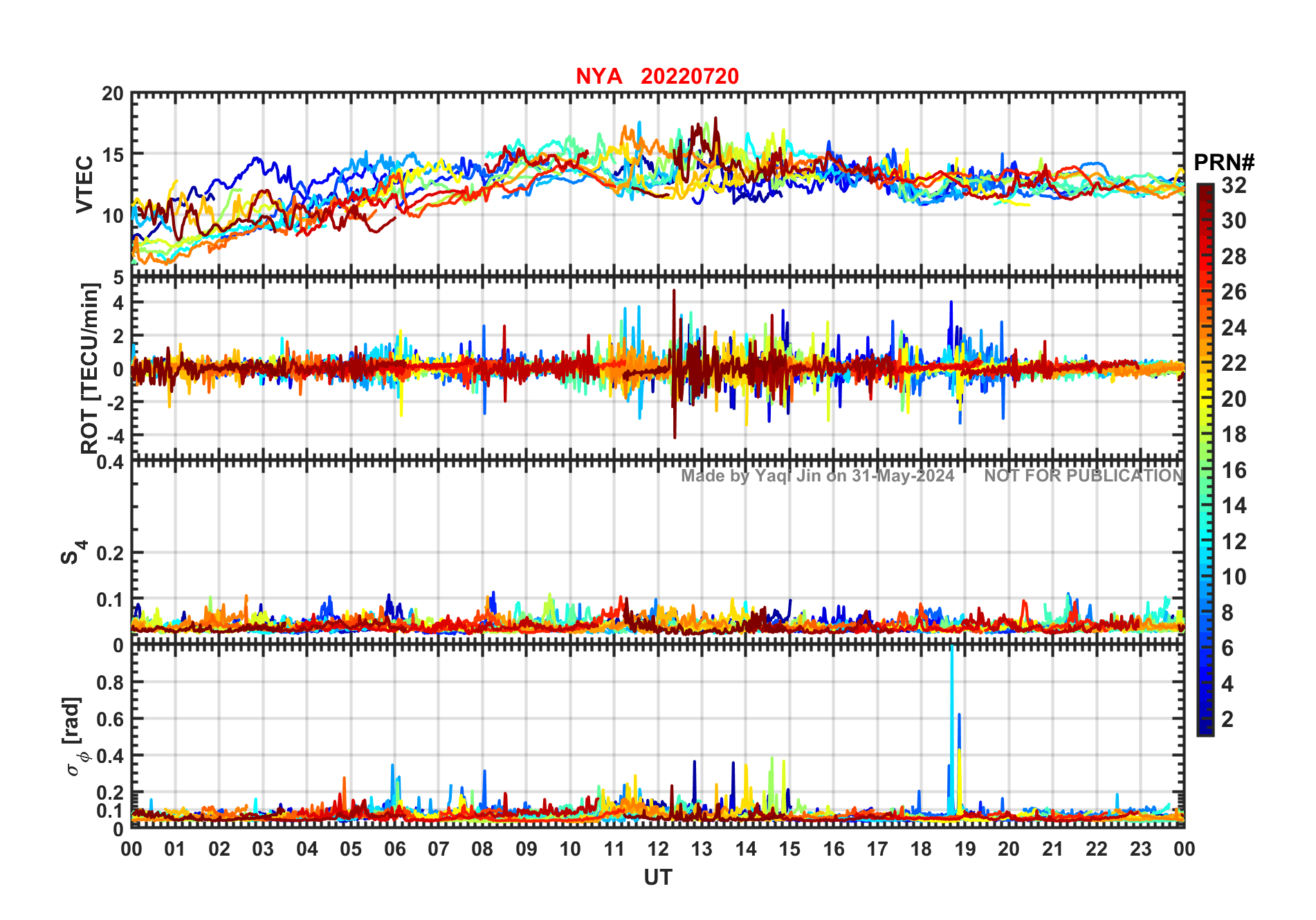Click colorbar tick label 14
The height and width of the screenshot is (920, 1316).
pos(1234,506)
